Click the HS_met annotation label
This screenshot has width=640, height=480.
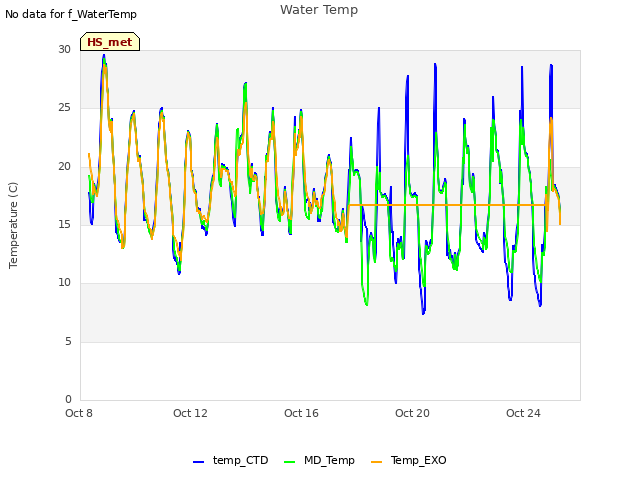[110, 42]
